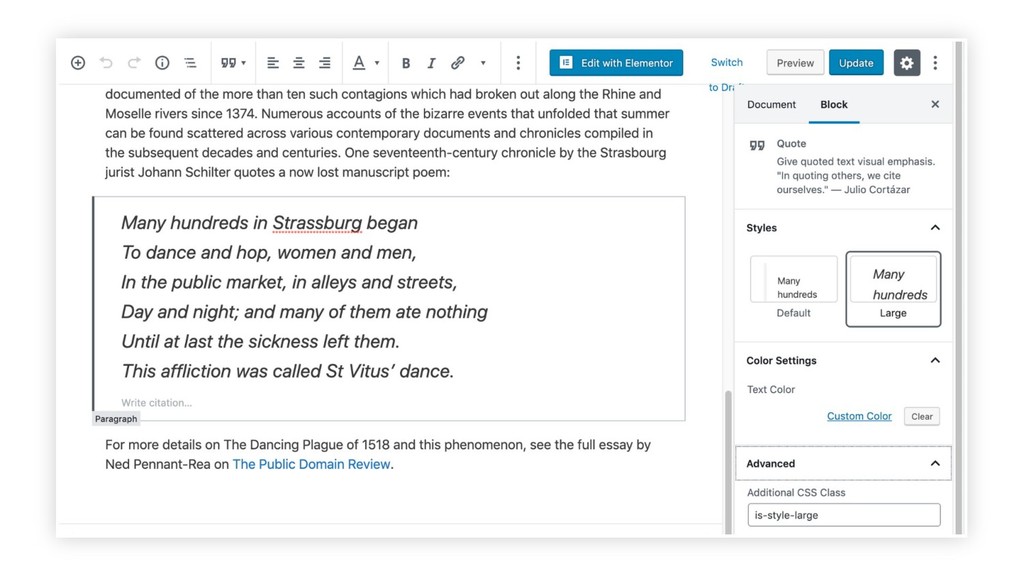Toggle bold formatting
The height and width of the screenshot is (576, 1024).
click(406, 63)
